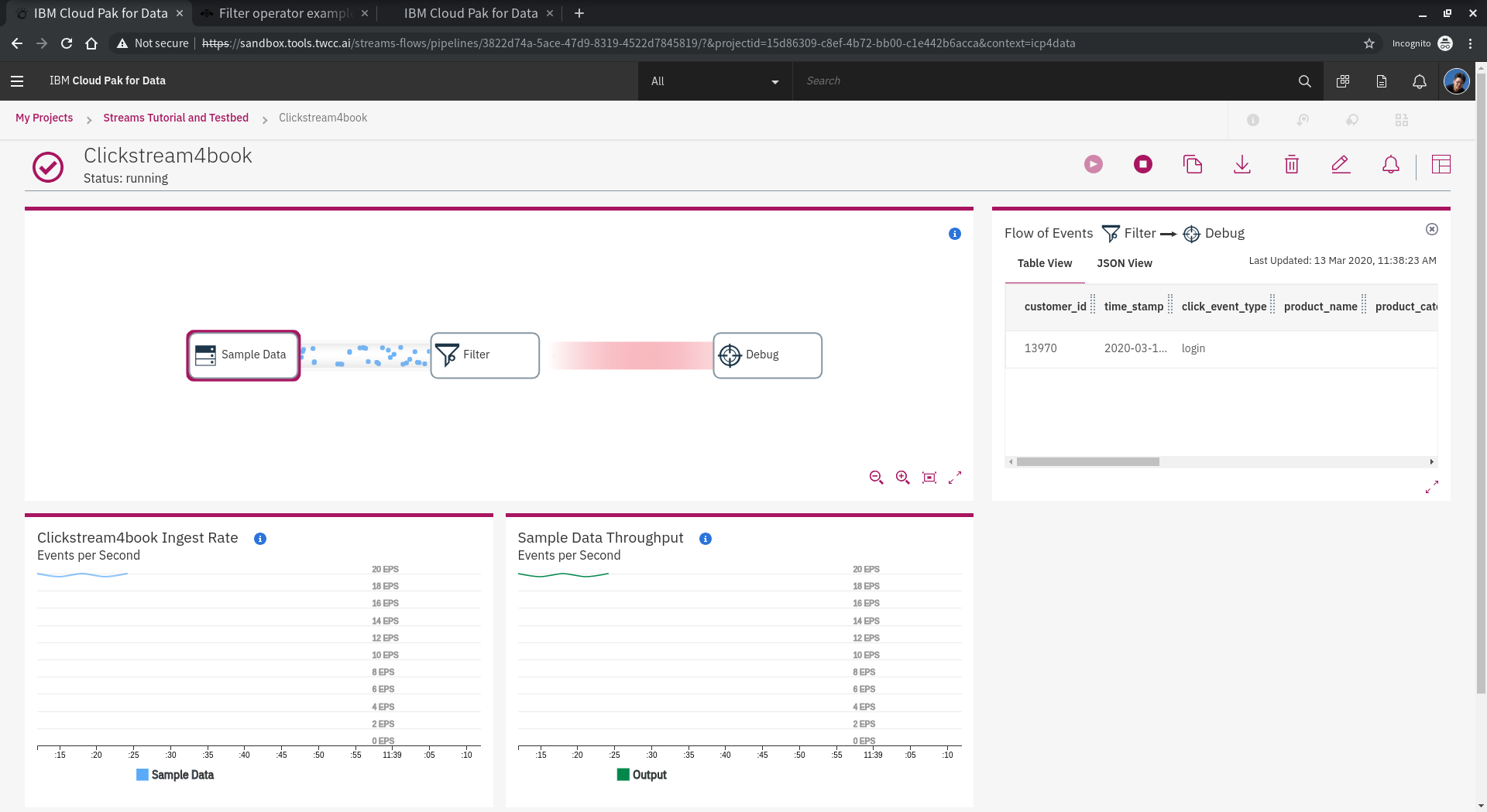Zoom in on the flow canvas
The image size is (1487, 812).
pos(902,478)
